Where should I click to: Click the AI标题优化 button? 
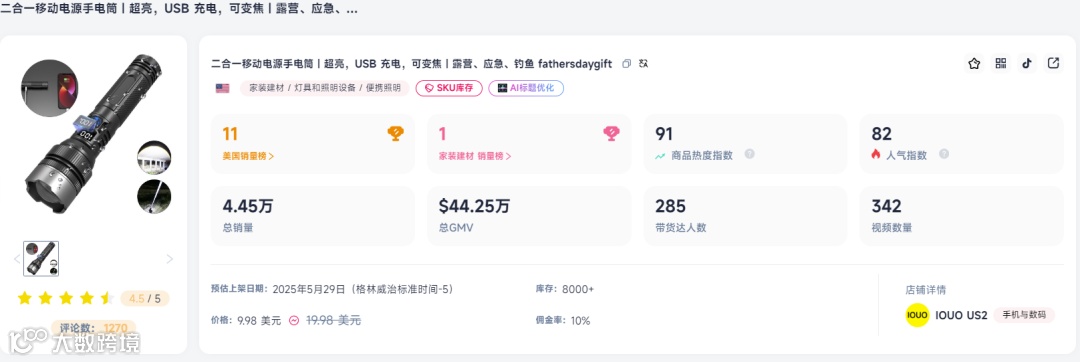(x=526, y=88)
